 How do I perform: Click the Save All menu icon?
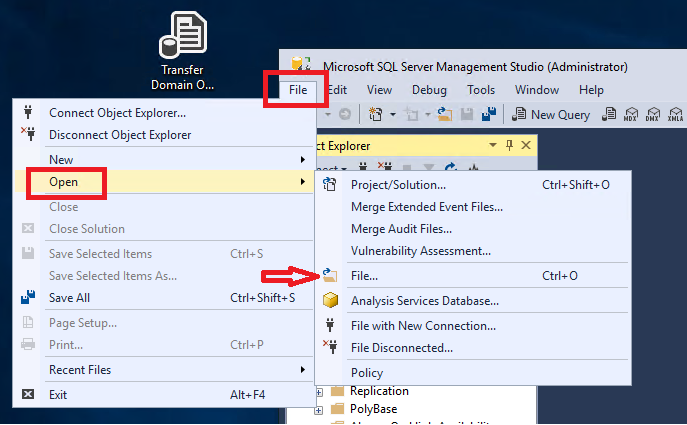pos(28,298)
